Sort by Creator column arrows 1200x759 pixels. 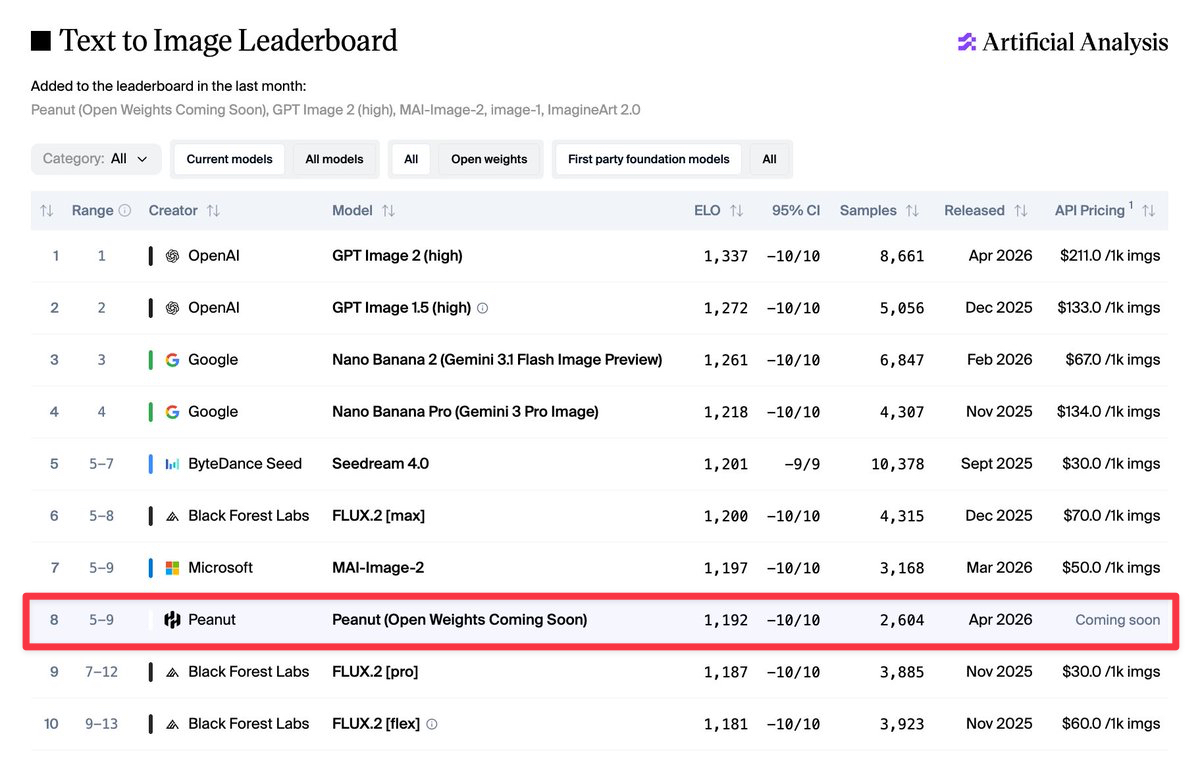[x=213, y=211]
